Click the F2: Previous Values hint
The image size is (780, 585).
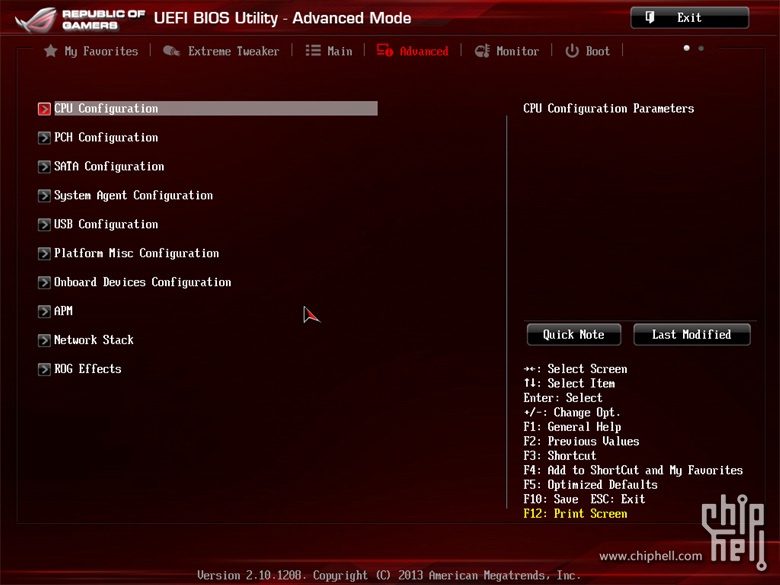pyautogui.click(x=581, y=441)
